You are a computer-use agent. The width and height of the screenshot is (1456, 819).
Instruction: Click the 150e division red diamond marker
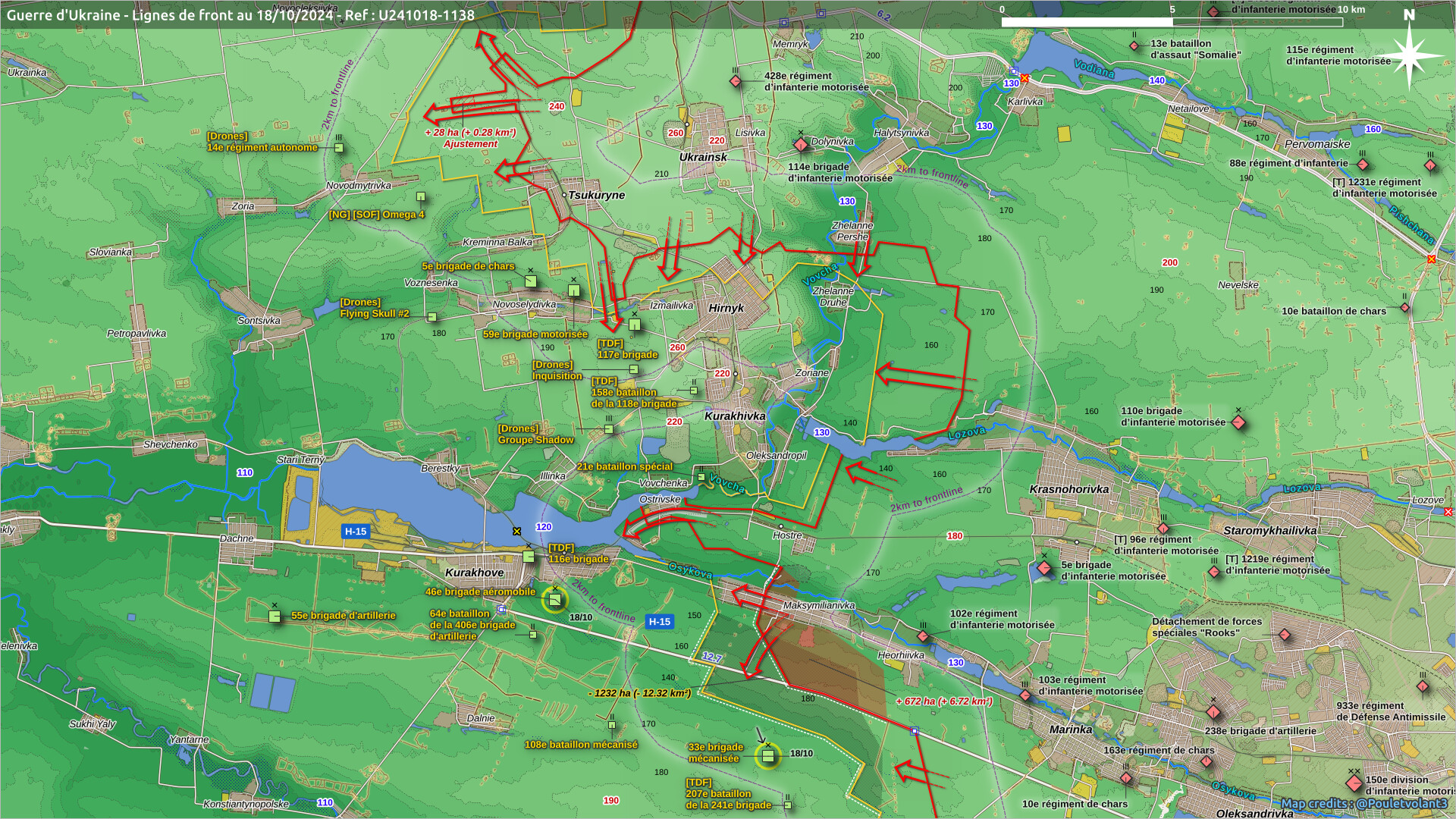point(1354,784)
